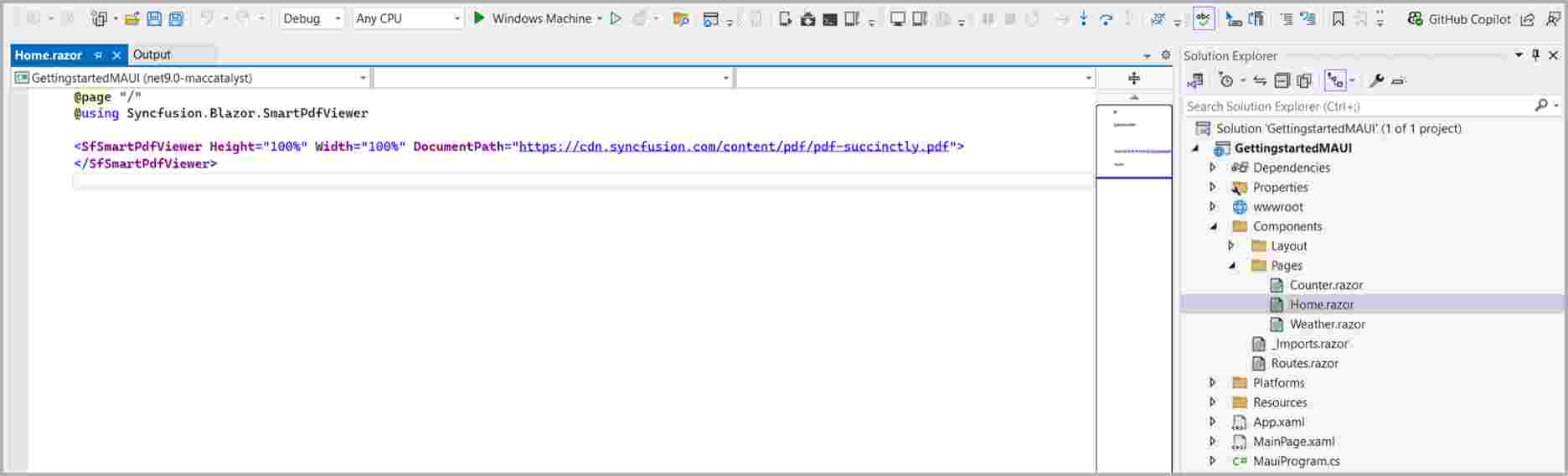
Task: Select _Imports.razor in Solution Explorer
Action: point(1309,344)
